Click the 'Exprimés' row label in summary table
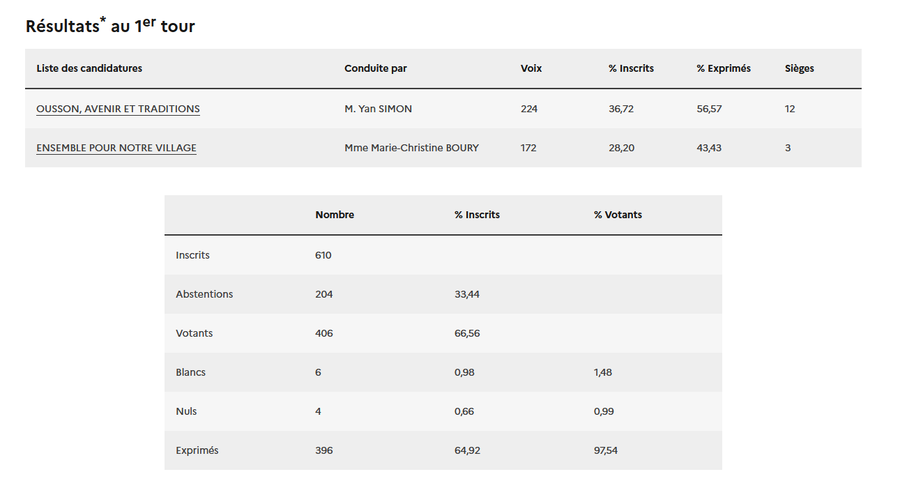The height and width of the screenshot is (488, 900). point(197,450)
